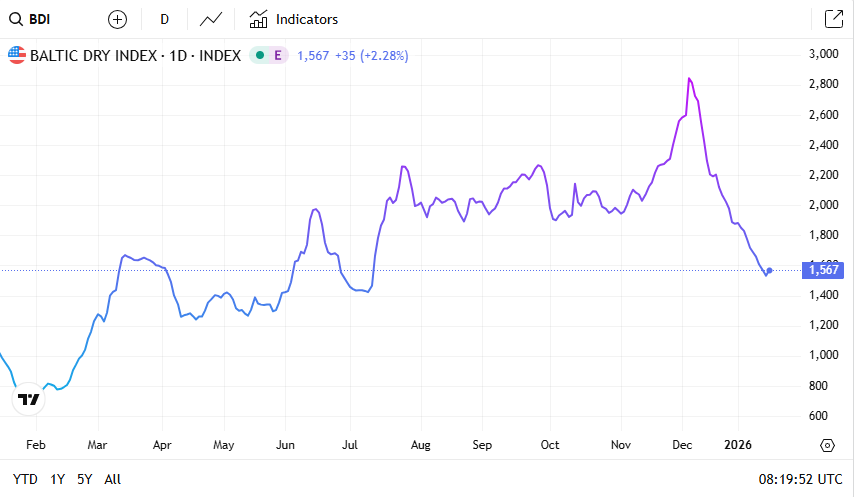Open the chart style line icon
854x497 pixels.
211,19
